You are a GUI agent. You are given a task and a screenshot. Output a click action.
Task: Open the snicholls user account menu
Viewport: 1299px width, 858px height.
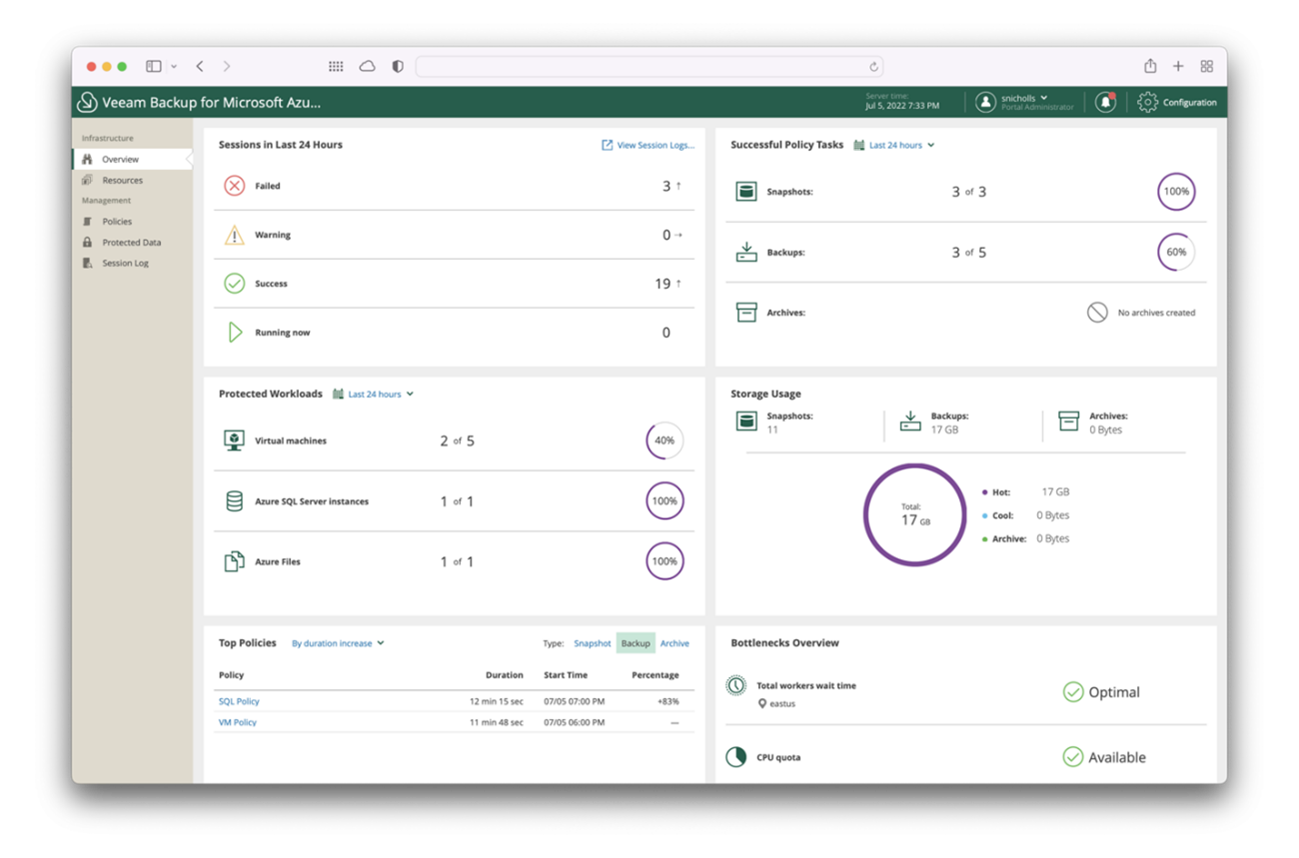point(1024,99)
